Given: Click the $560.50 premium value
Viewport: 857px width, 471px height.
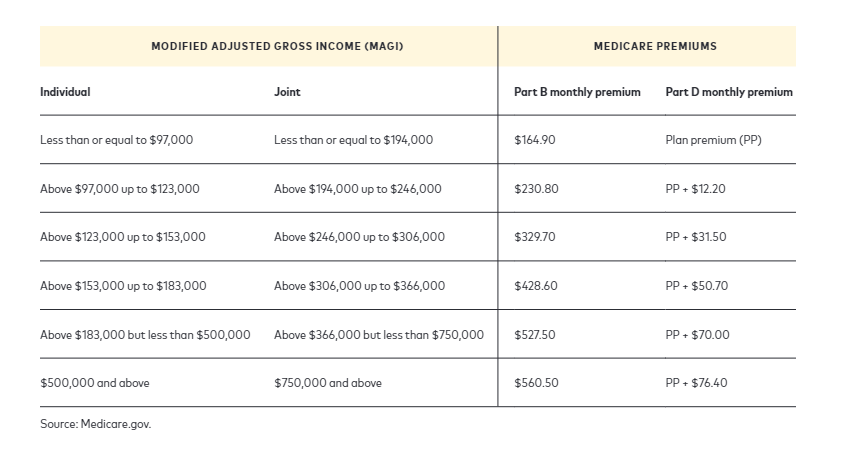Looking at the screenshot, I should 536,383.
